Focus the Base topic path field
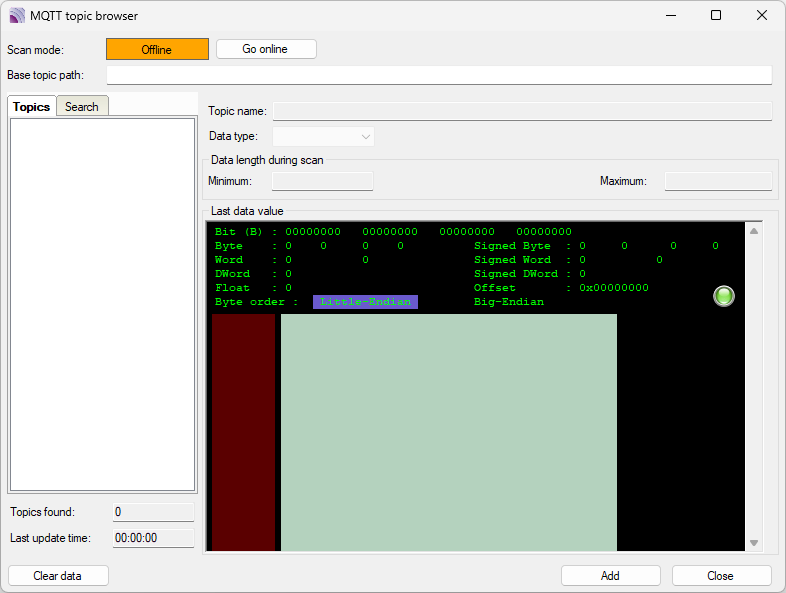The height and width of the screenshot is (593, 786). (439, 75)
